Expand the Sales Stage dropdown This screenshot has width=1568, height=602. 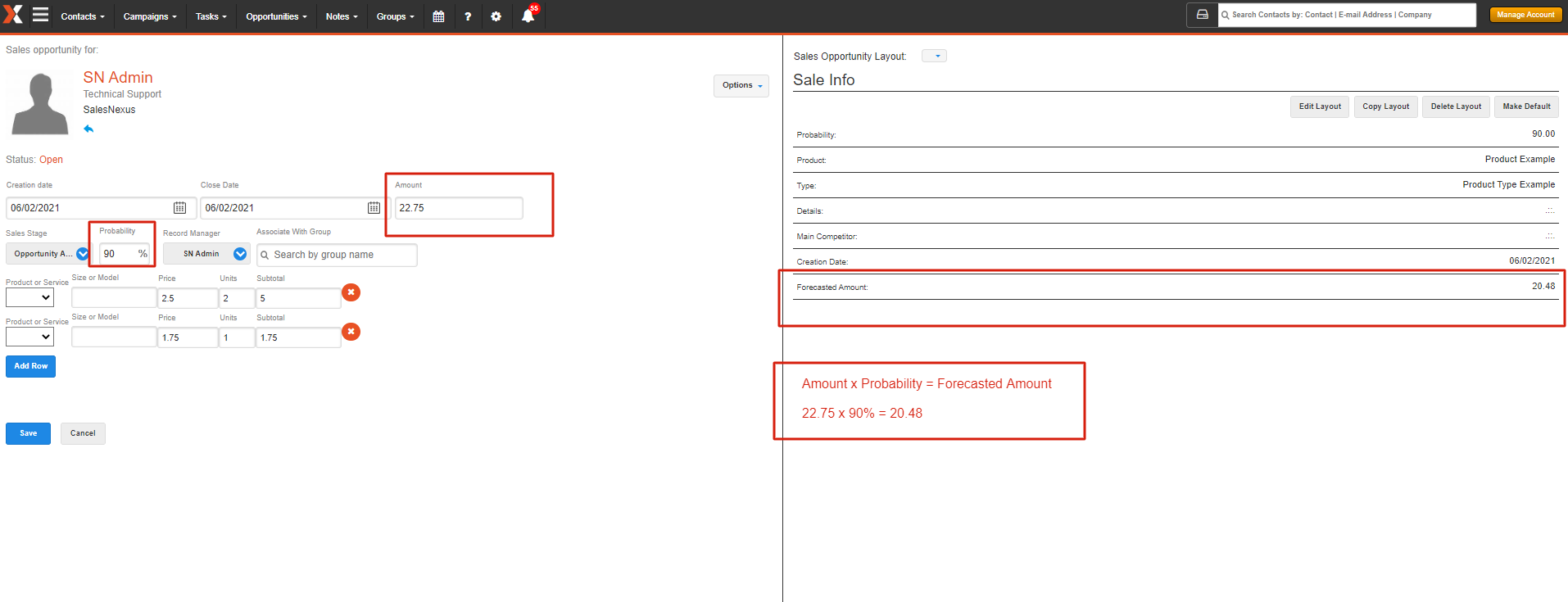(x=82, y=254)
